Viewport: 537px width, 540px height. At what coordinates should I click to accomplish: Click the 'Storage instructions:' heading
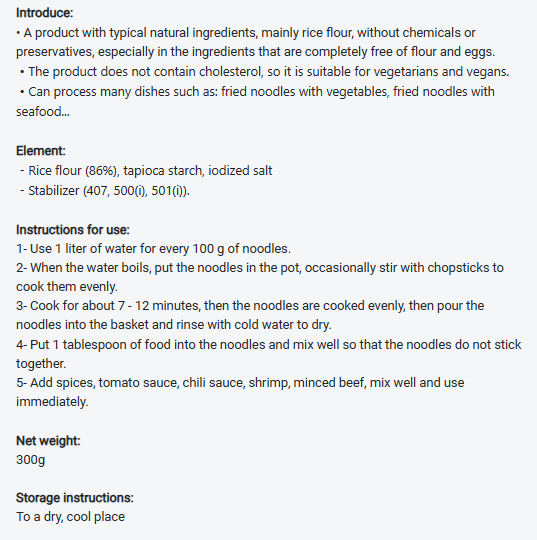[74, 498]
